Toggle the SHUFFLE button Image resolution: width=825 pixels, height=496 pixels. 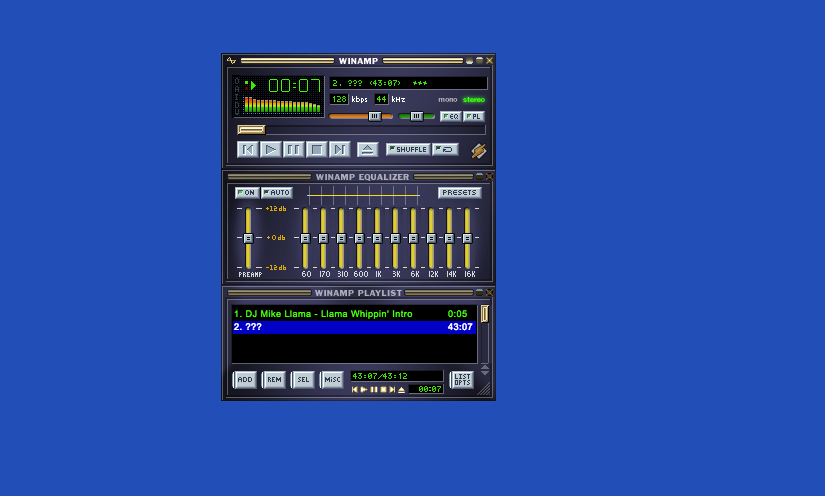pos(408,149)
